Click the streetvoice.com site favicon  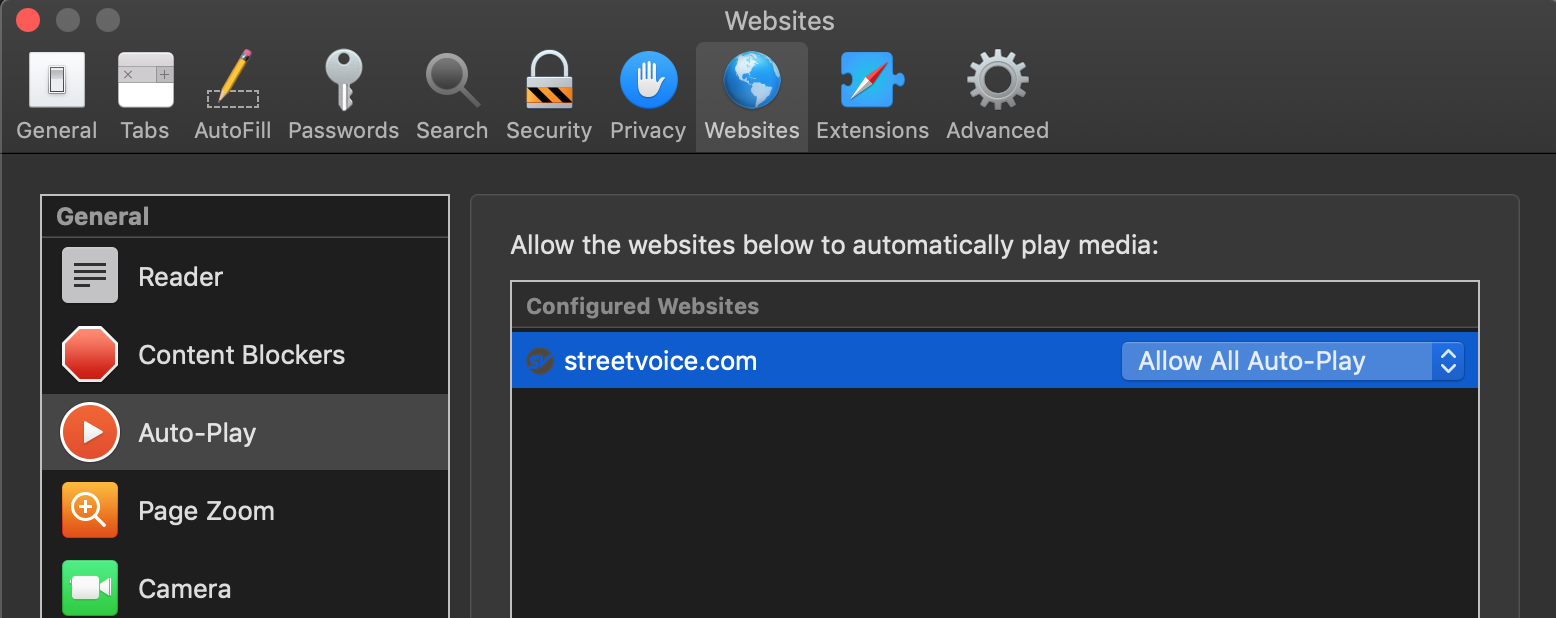(540, 361)
